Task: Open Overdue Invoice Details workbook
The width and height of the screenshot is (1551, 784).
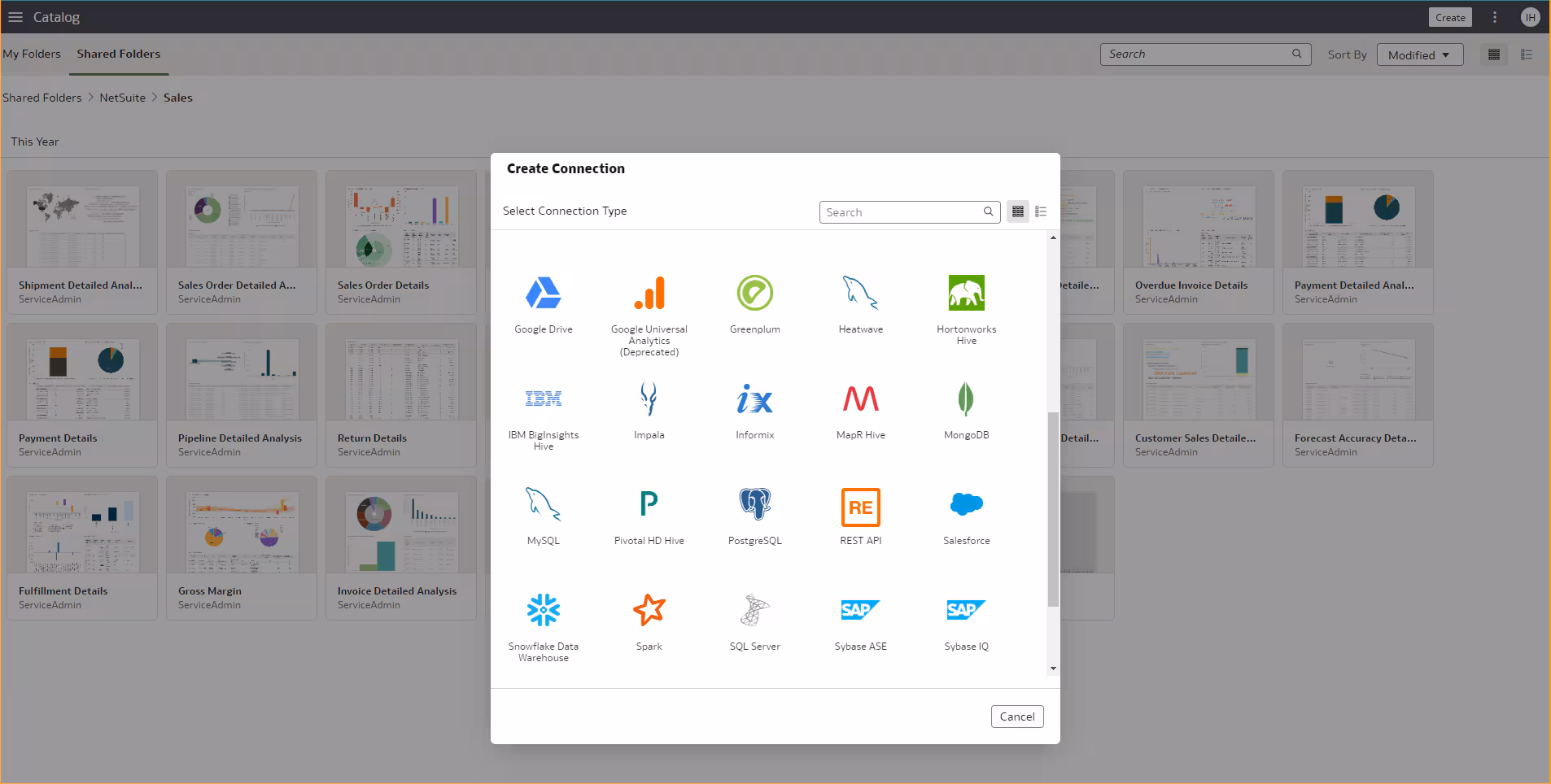Action: click(x=1199, y=242)
